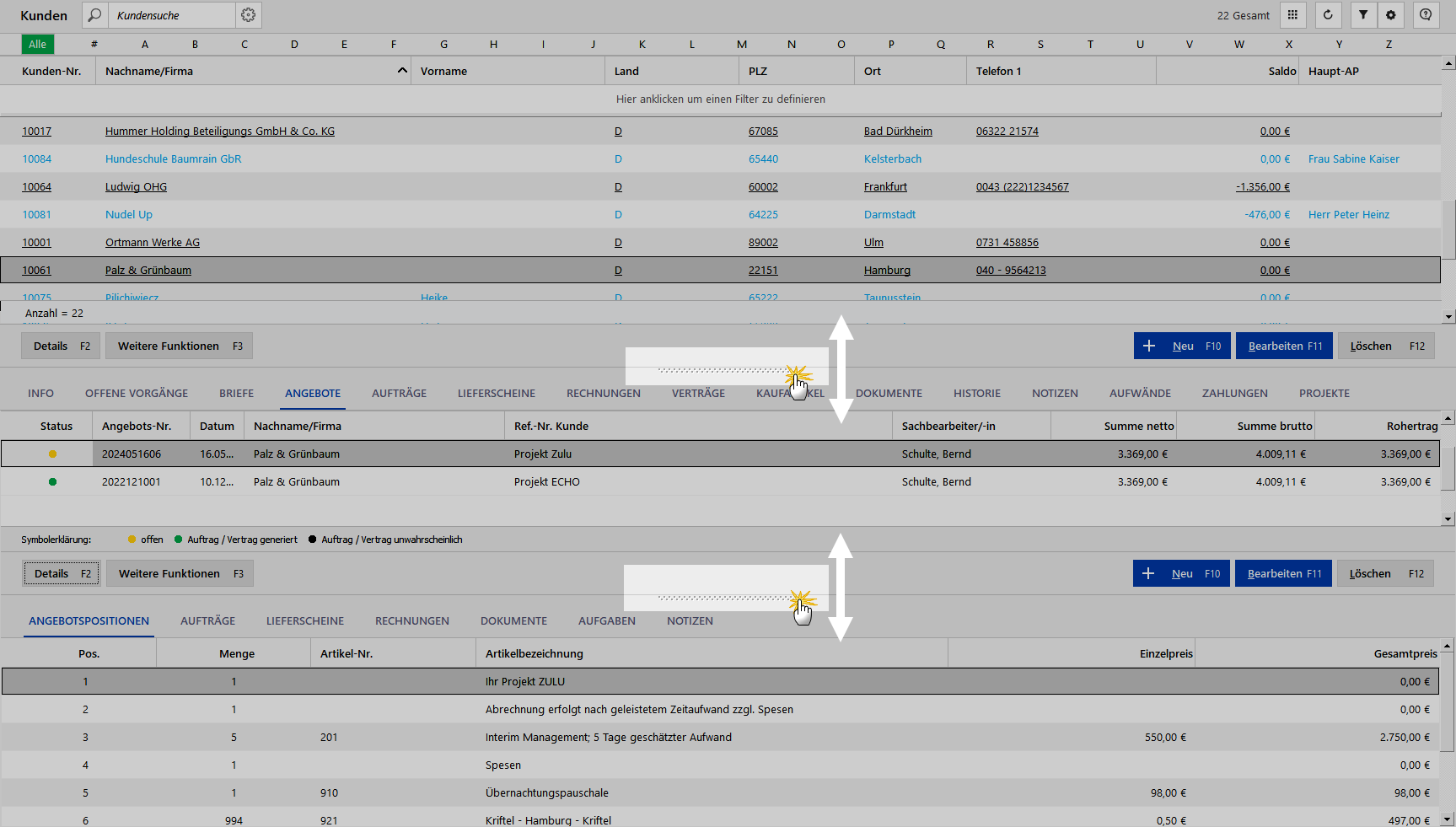Select offer 2024051606 row
This screenshot has height=827, width=1456.
(x=720, y=454)
